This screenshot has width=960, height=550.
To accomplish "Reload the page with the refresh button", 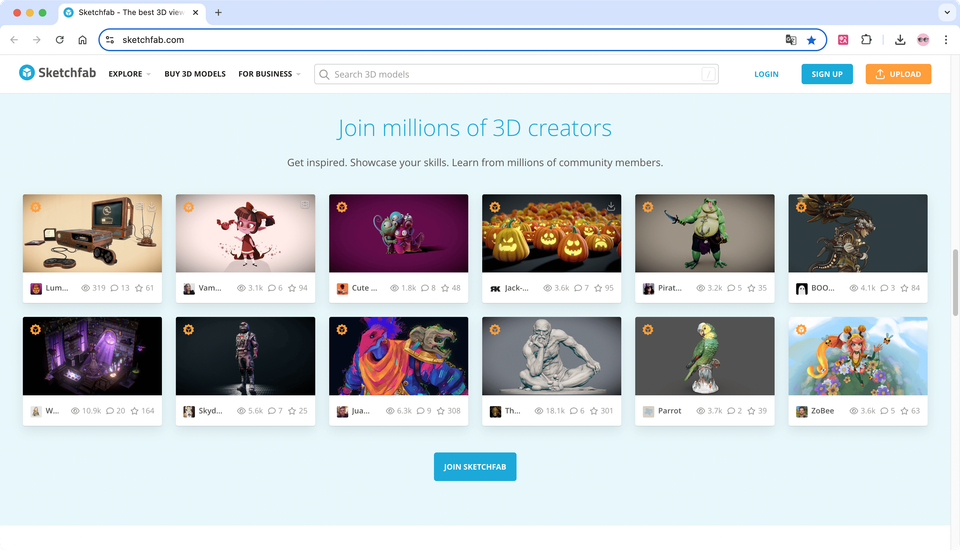I will tap(60, 40).
